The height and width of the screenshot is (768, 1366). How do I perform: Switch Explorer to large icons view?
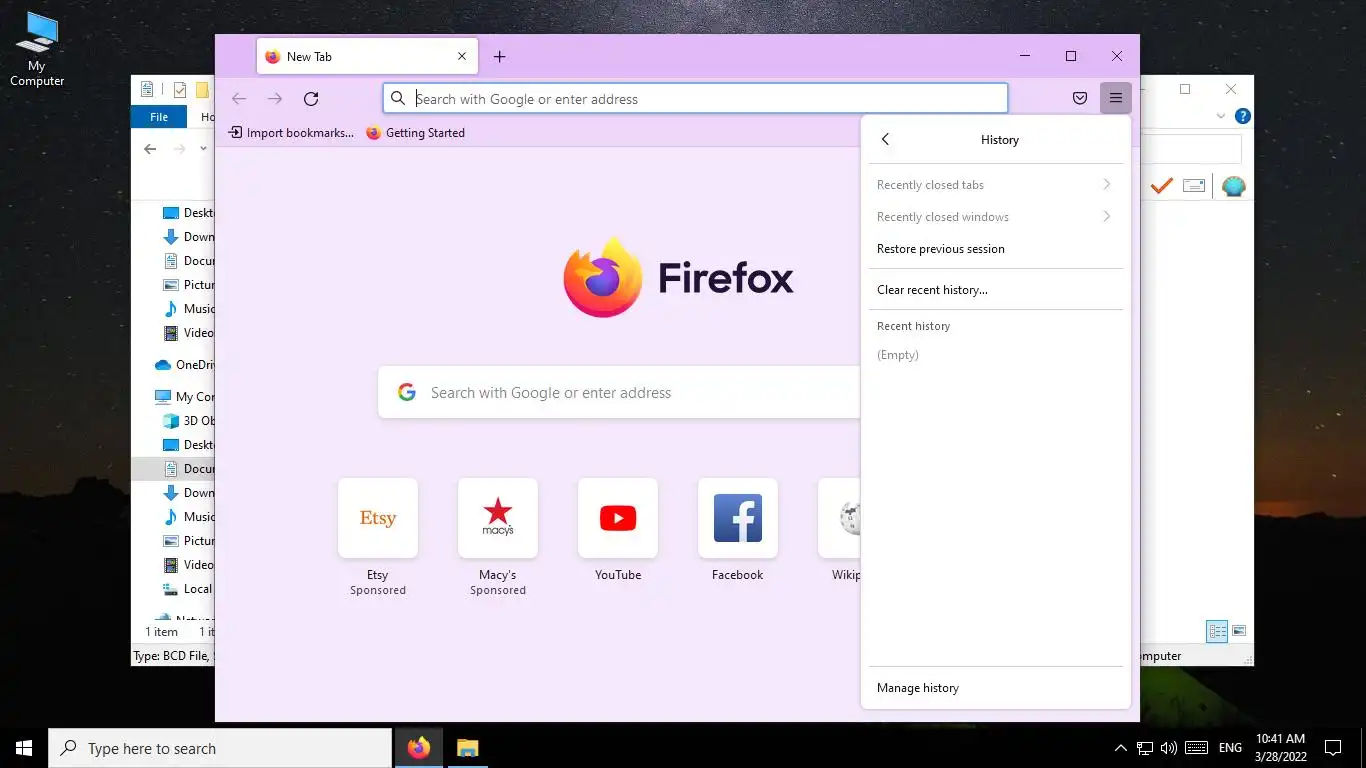point(1239,631)
